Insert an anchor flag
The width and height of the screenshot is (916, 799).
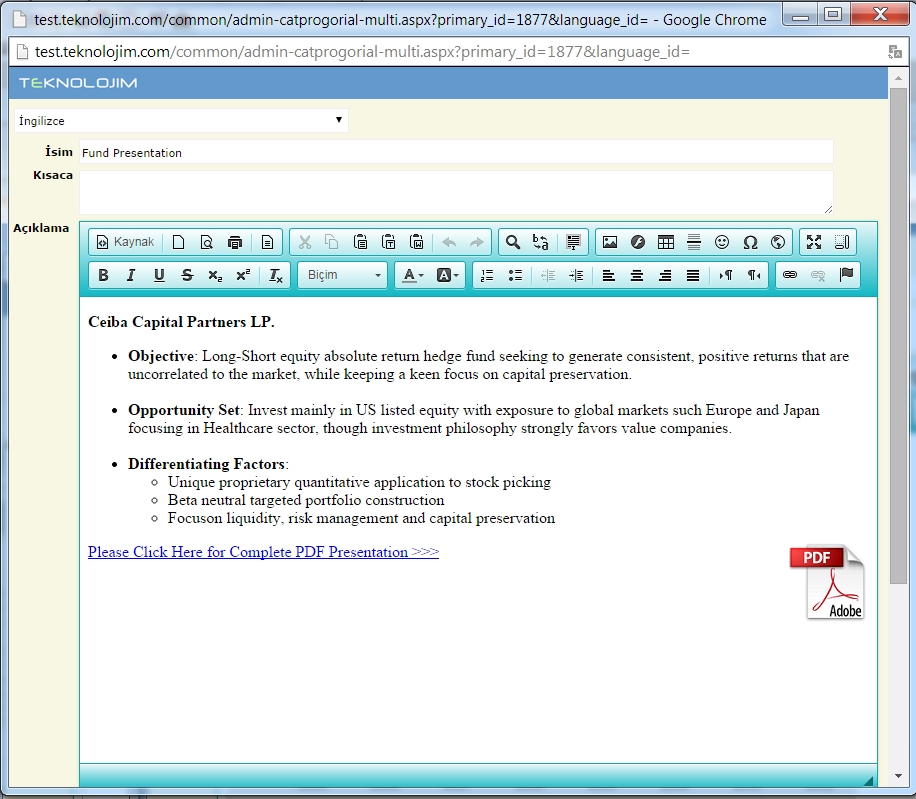click(846, 275)
